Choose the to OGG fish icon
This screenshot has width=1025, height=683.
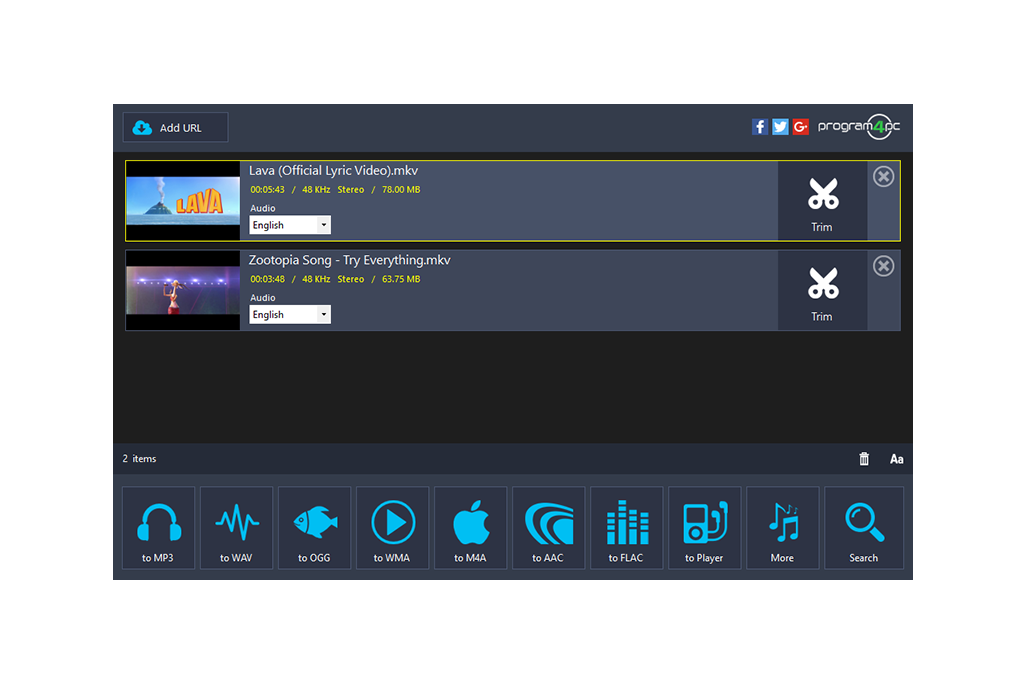coord(314,528)
